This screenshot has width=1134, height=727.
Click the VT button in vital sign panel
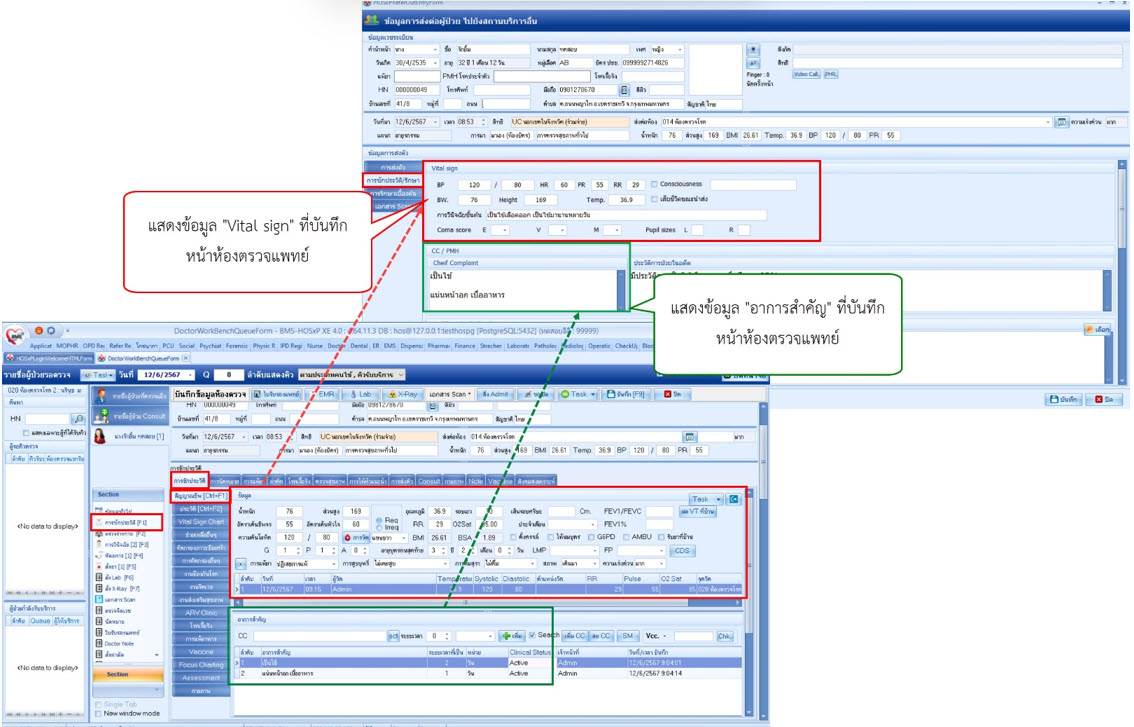point(698,511)
